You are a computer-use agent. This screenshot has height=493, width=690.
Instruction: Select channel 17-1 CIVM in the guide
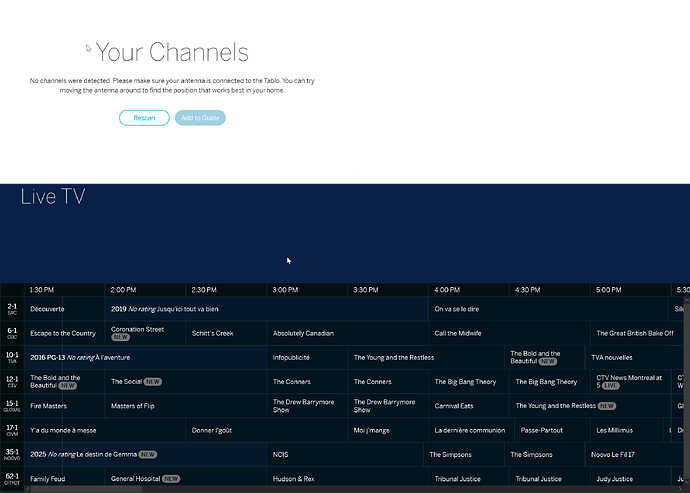(x=12, y=430)
